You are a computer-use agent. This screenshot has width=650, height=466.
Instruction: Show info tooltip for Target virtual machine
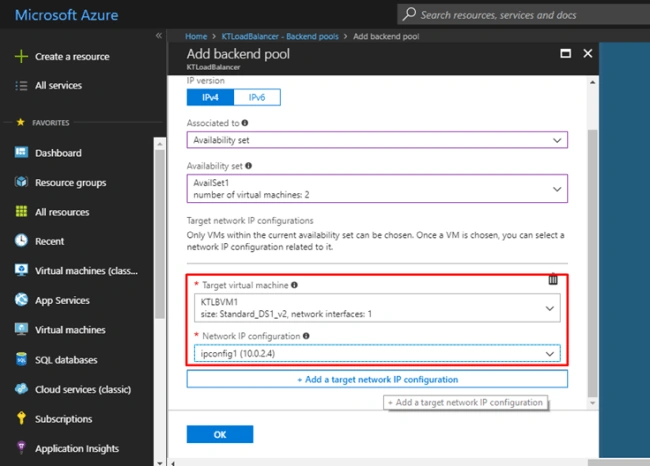point(294,285)
